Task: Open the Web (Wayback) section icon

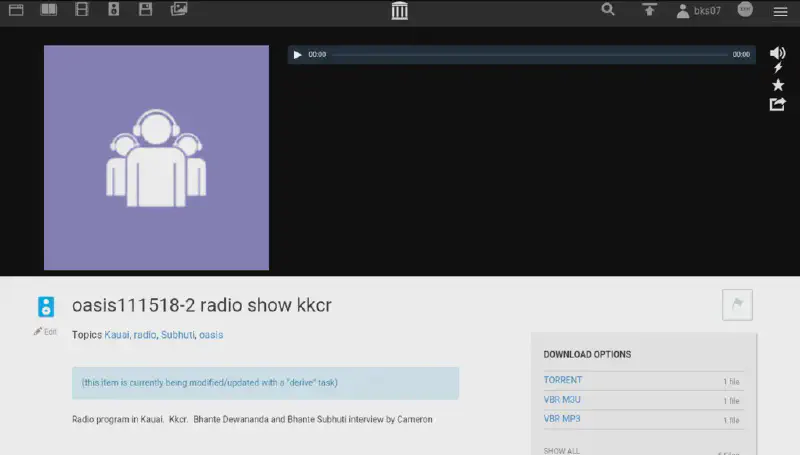Action: pyautogui.click(x=16, y=10)
